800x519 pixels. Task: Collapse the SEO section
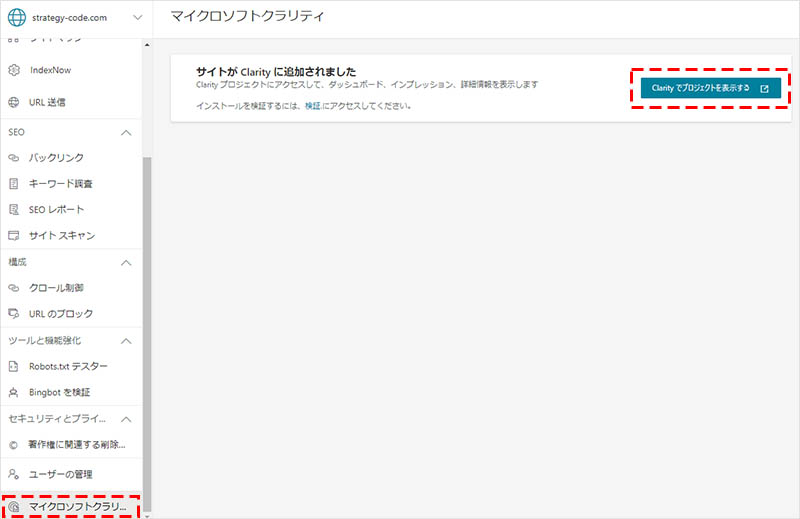[x=126, y=132]
